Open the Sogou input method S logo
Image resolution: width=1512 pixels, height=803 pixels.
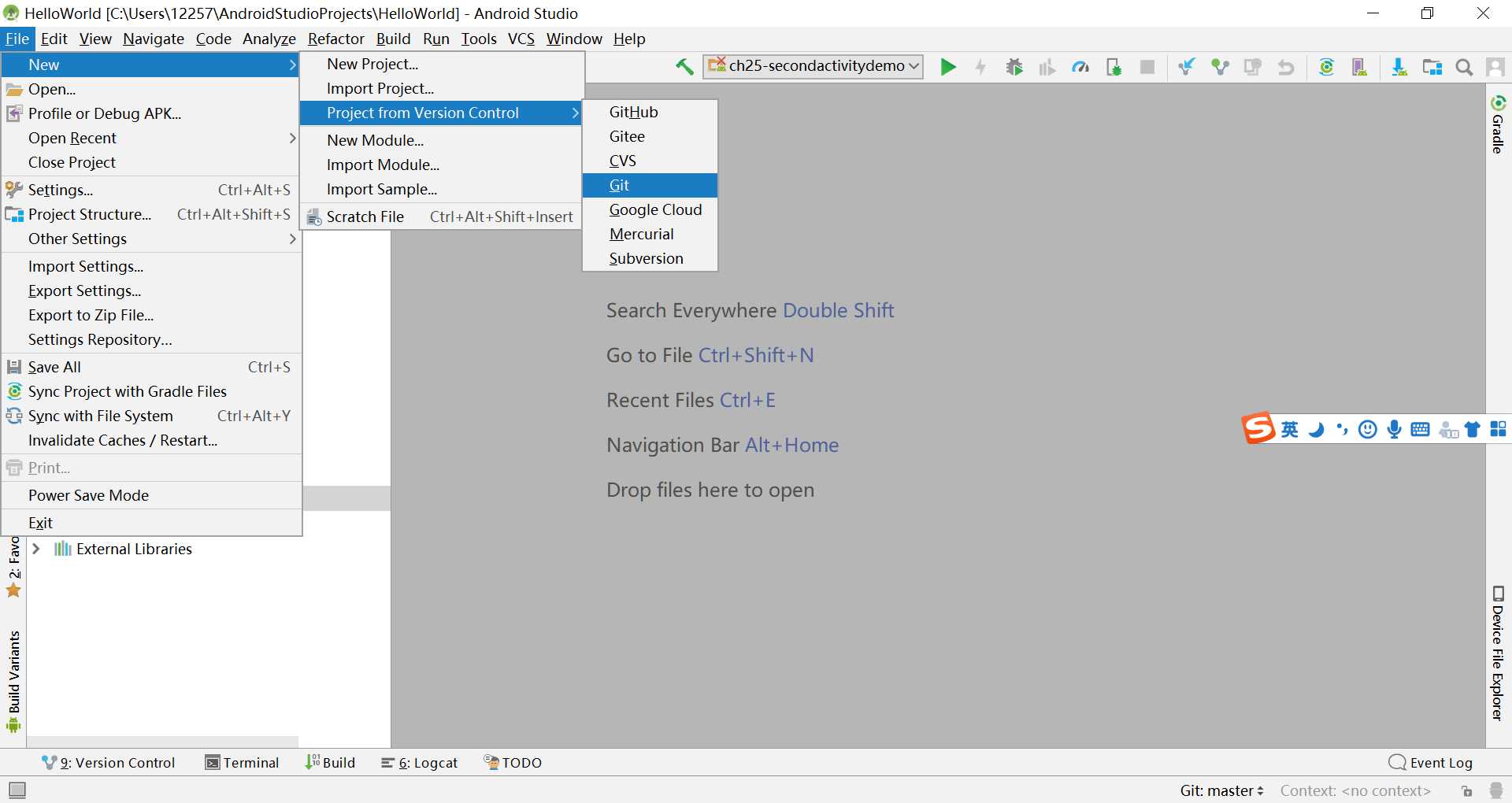pyautogui.click(x=1258, y=428)
